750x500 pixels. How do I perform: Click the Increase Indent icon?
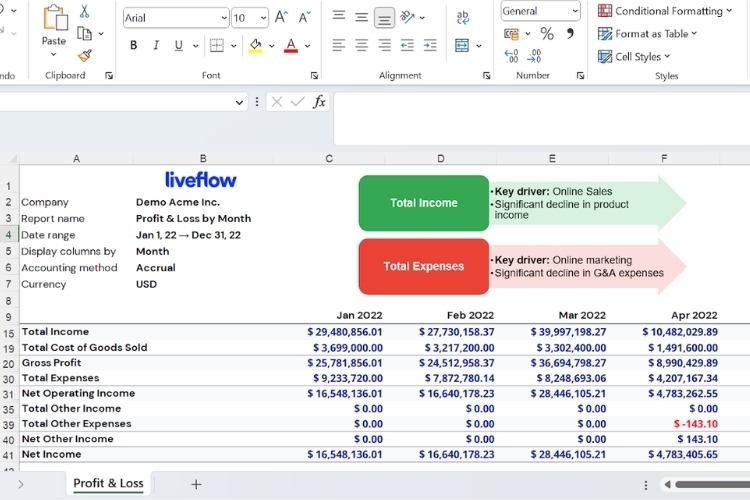[x=430, y=45]
